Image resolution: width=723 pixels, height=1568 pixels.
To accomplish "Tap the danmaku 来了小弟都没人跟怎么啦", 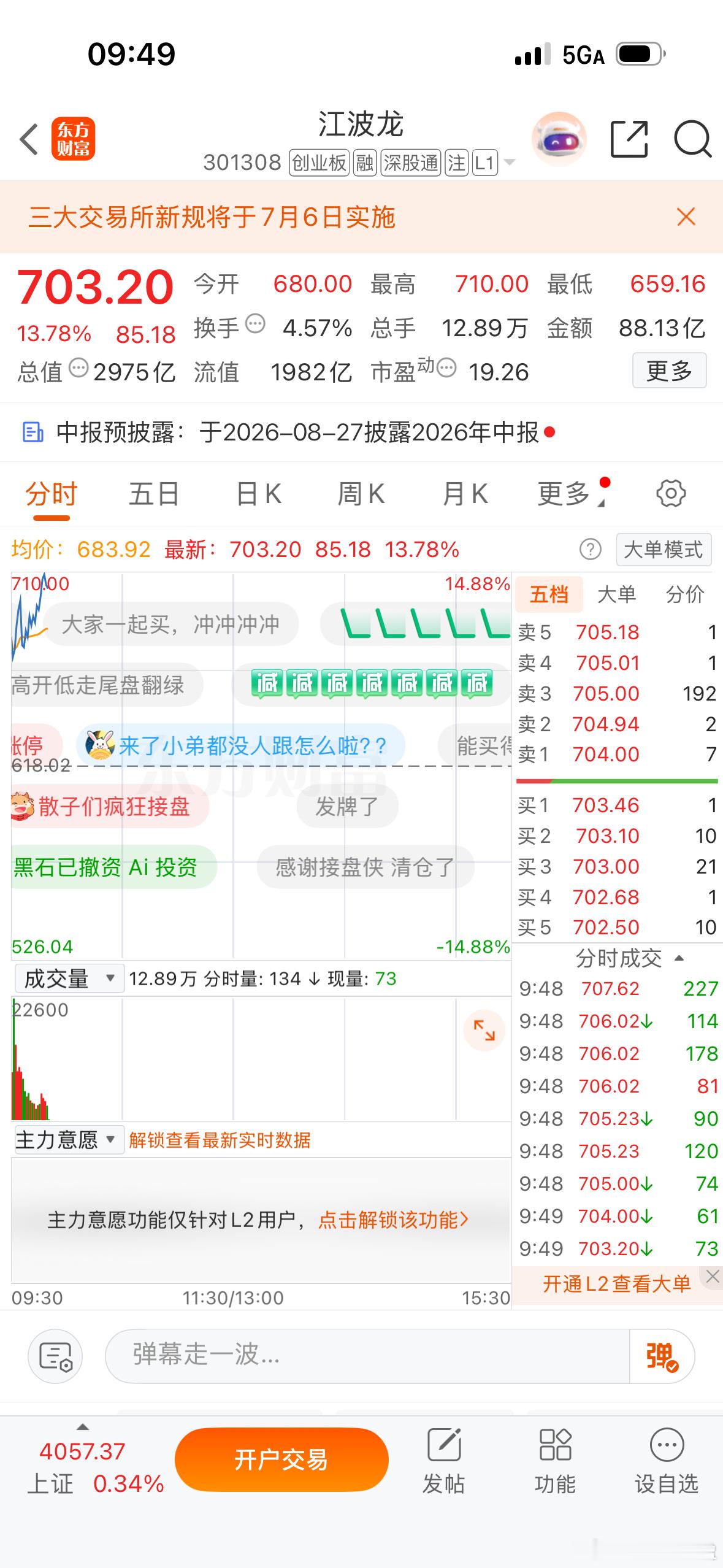I will click(x=240, y=745).
